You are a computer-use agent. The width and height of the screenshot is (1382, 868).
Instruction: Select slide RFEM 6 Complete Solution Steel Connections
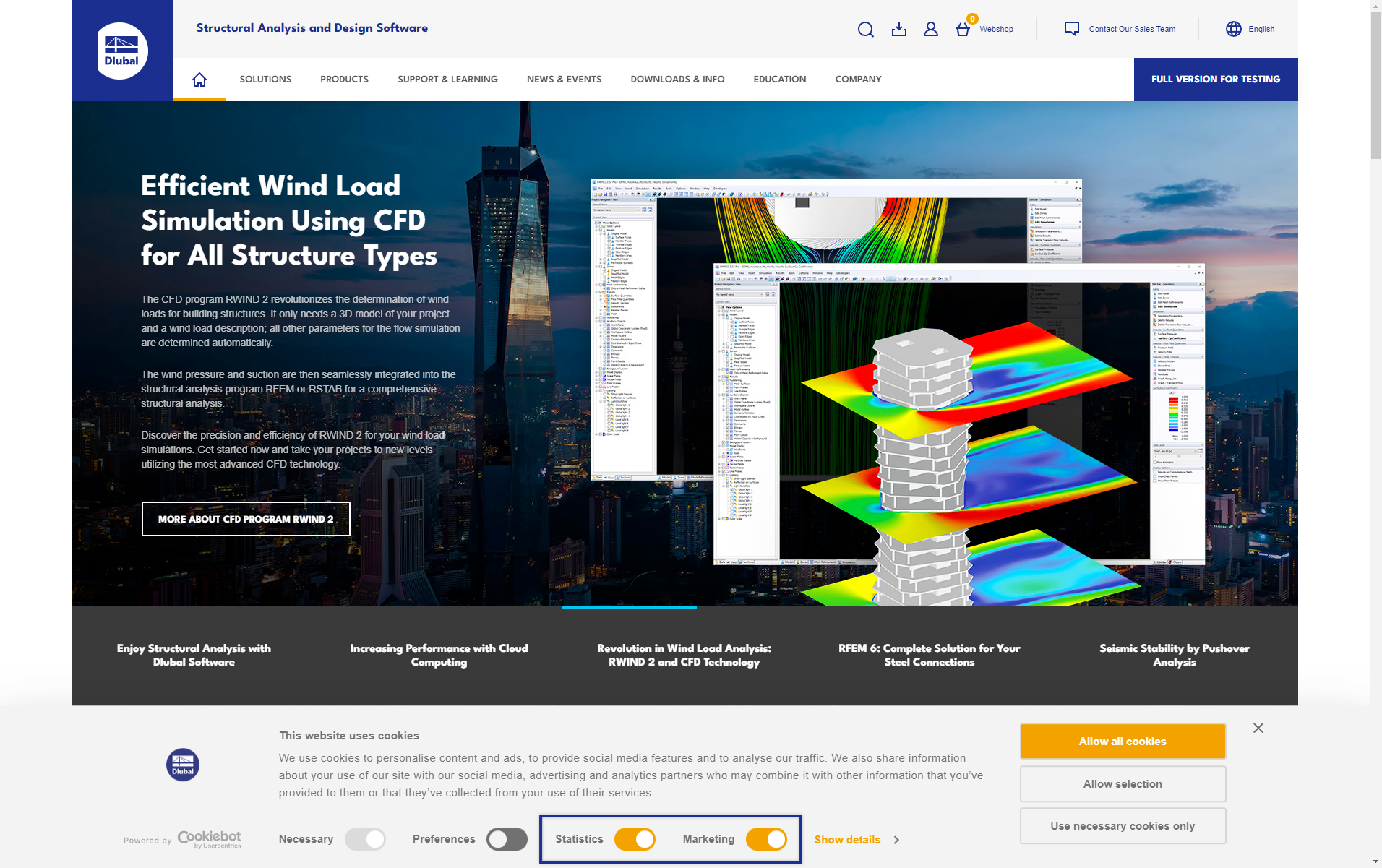coord(930,656)
